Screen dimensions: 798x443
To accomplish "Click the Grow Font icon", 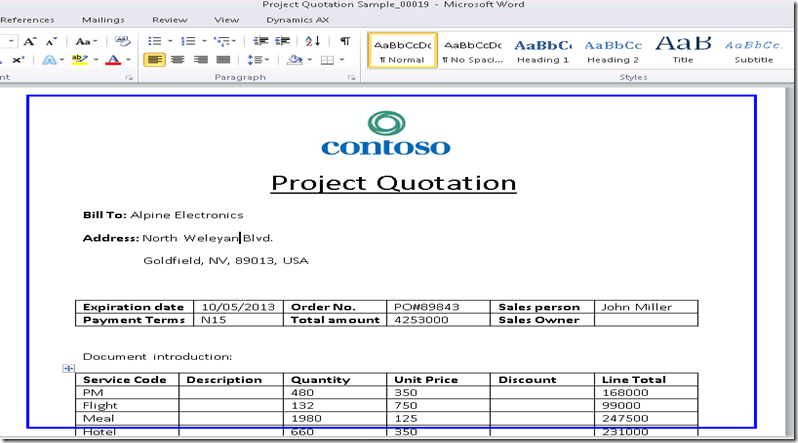I will click(29, 41).
